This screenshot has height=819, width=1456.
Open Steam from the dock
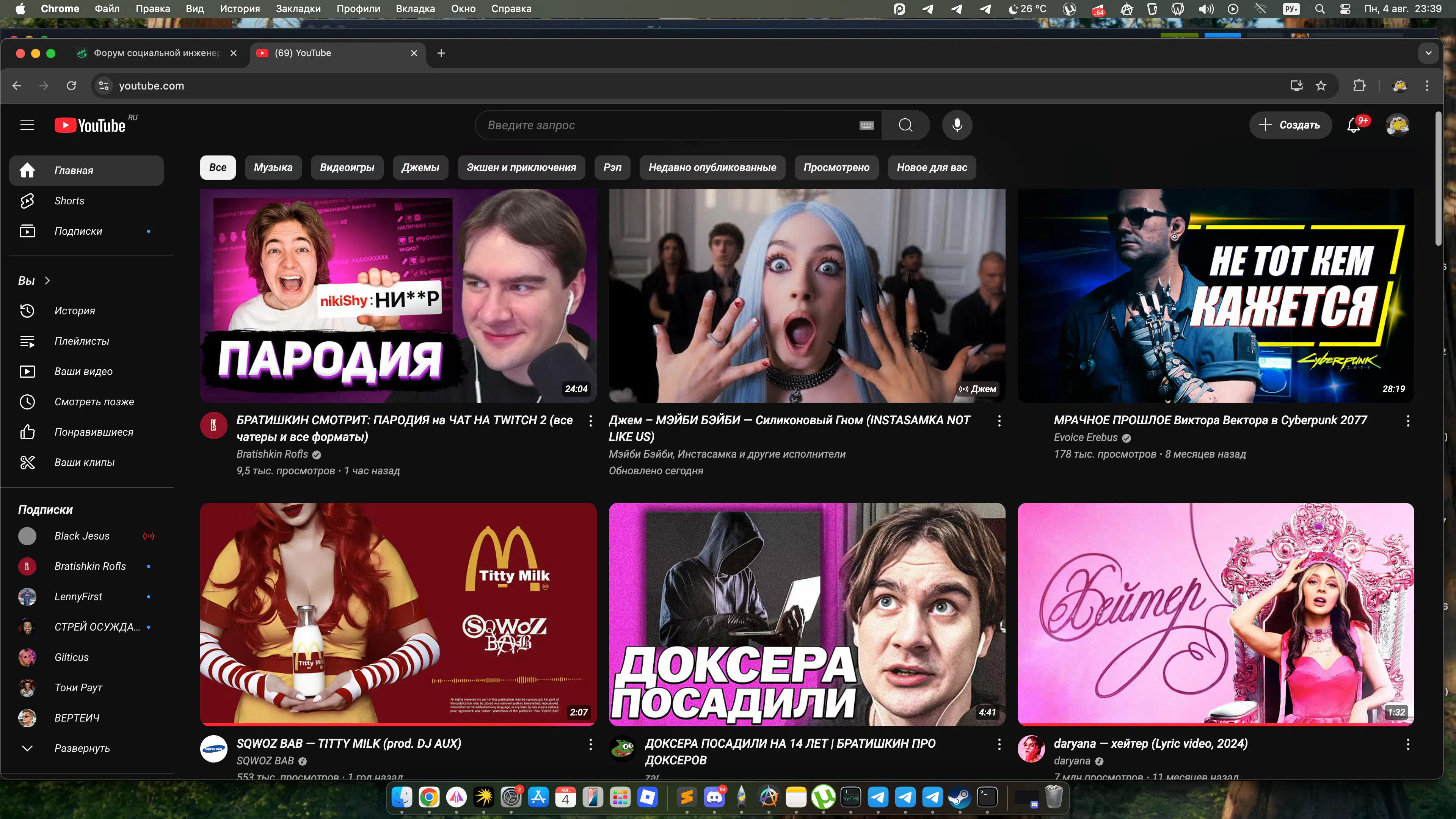click(x=959, y=797)
